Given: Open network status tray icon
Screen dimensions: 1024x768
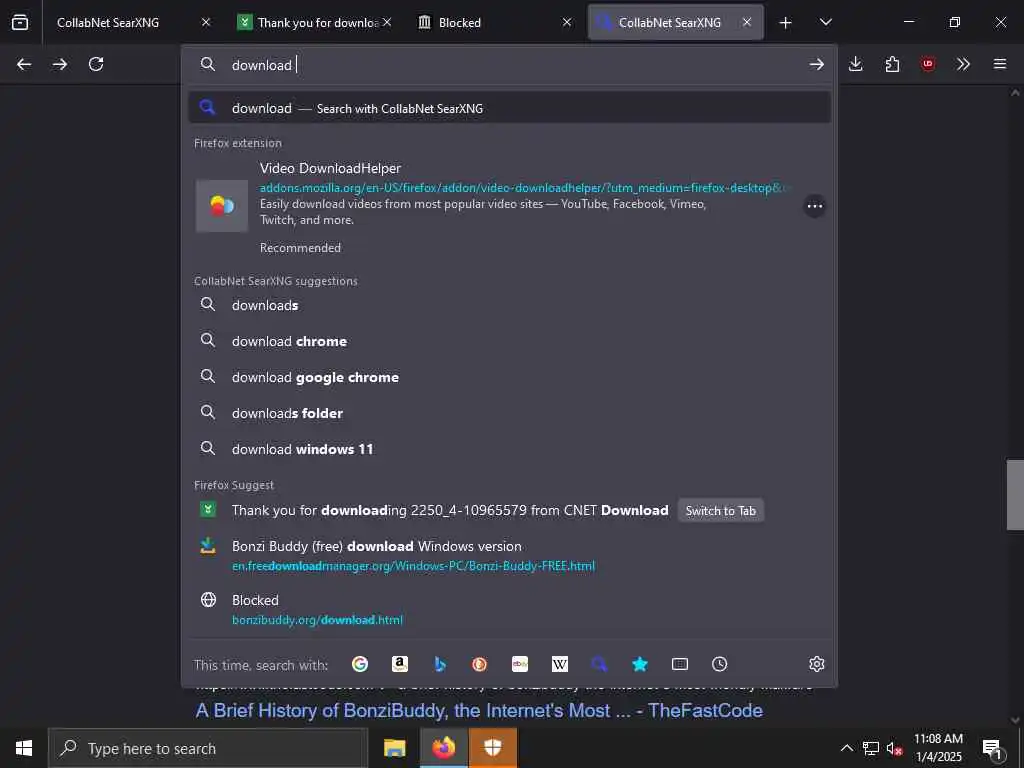Looking at the screenshot, I should 871,748.
